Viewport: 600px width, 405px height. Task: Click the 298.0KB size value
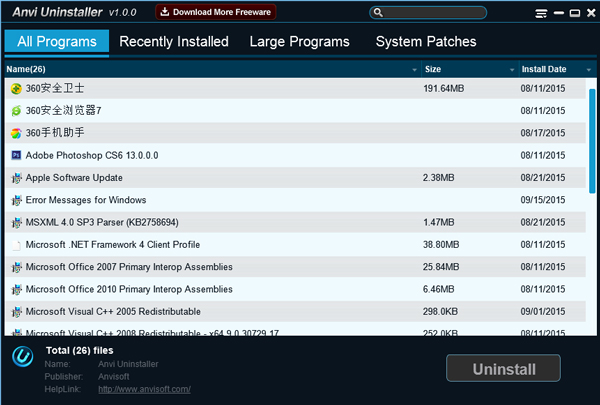point(440,312)
